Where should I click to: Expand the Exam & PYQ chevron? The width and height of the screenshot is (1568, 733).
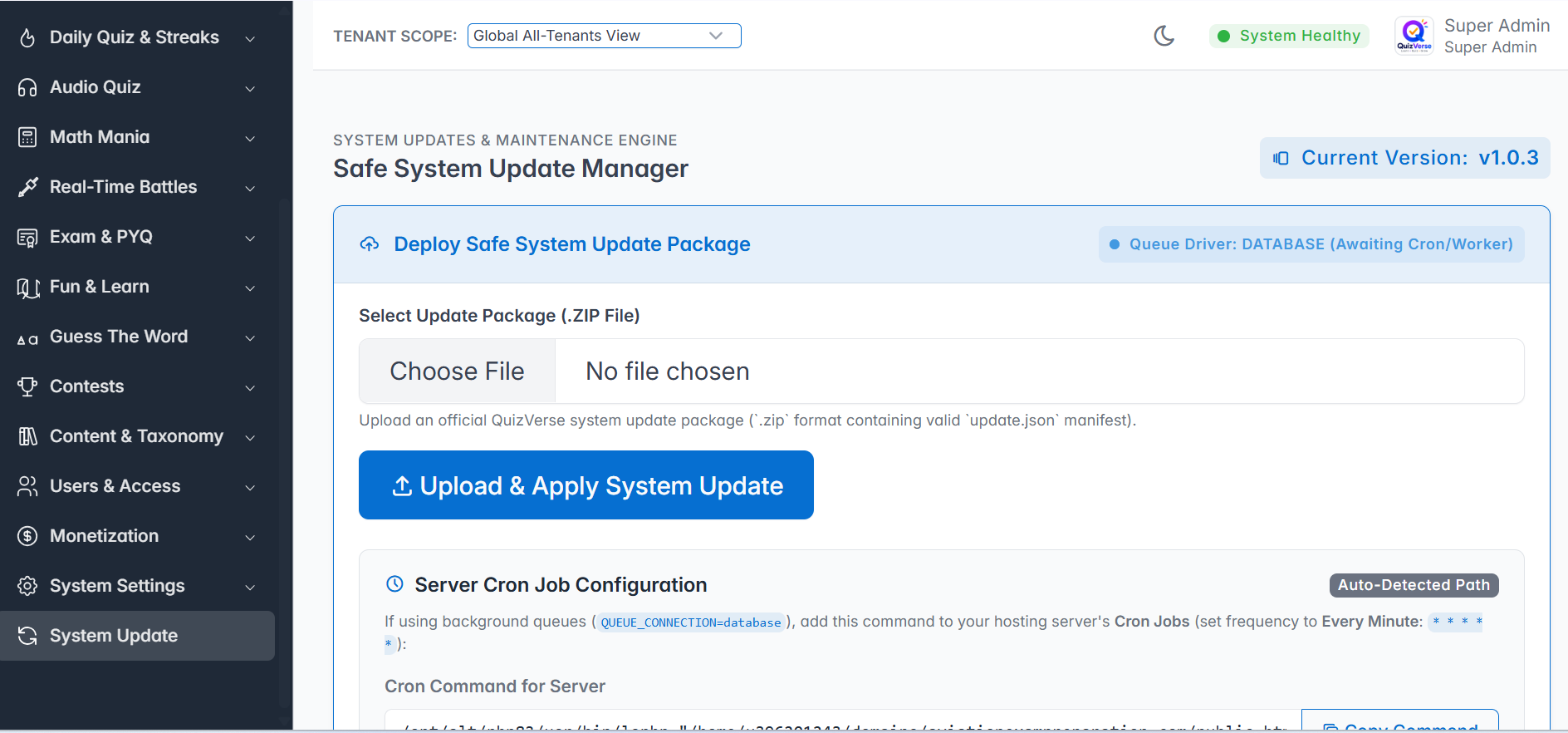point(250,238)
